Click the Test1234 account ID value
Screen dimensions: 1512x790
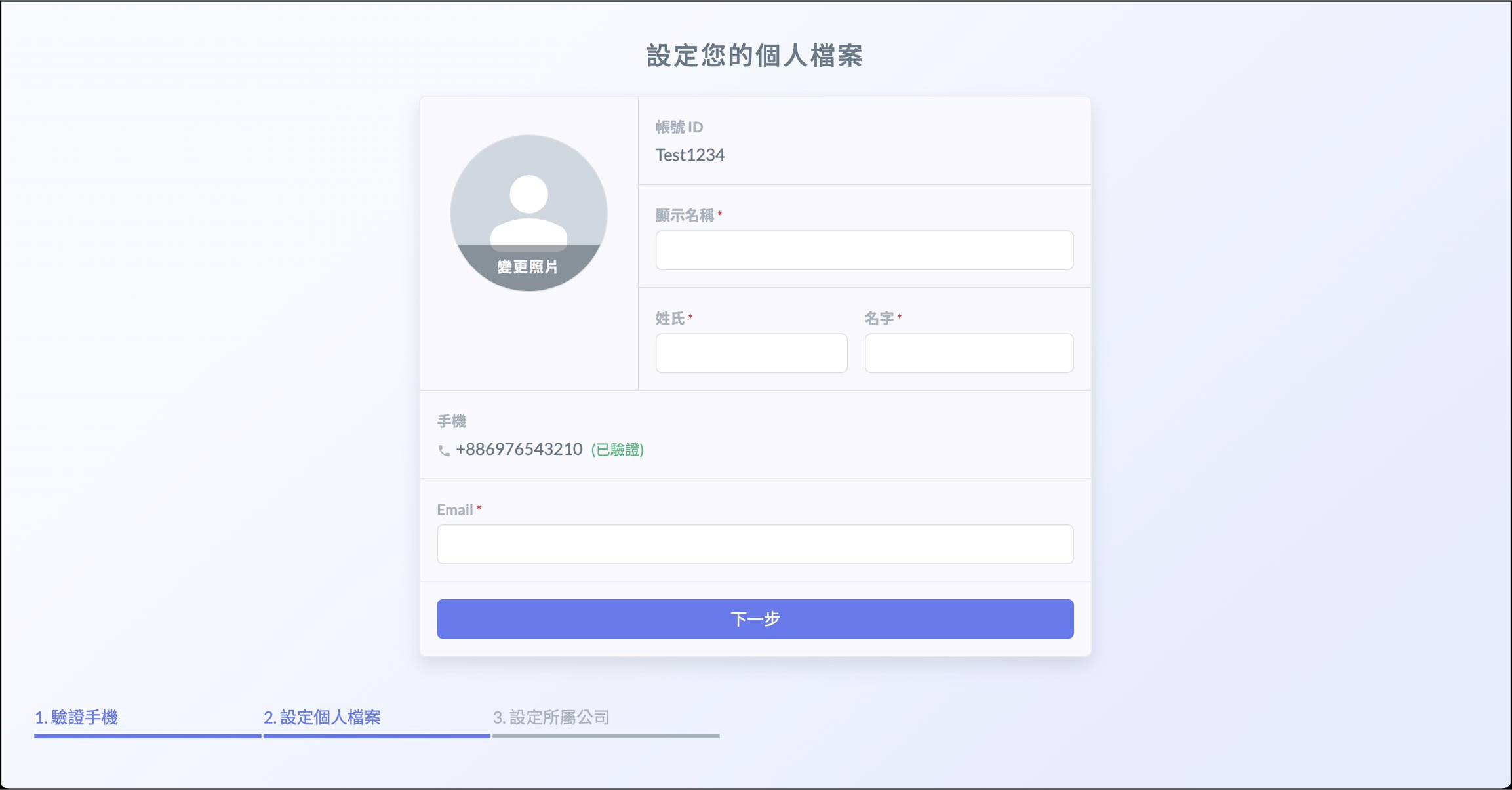690,155
